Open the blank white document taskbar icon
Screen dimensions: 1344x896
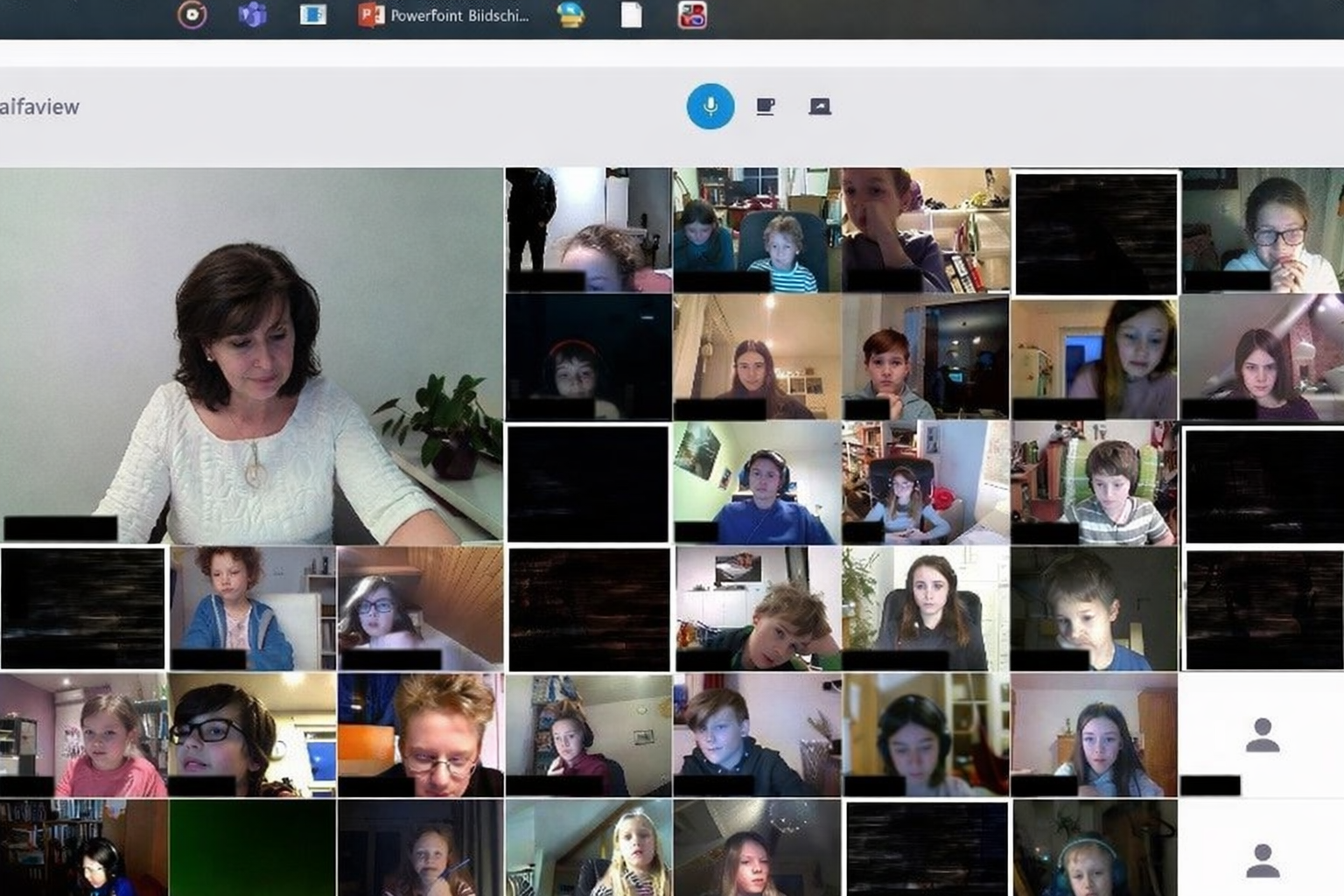click(631, 15)
